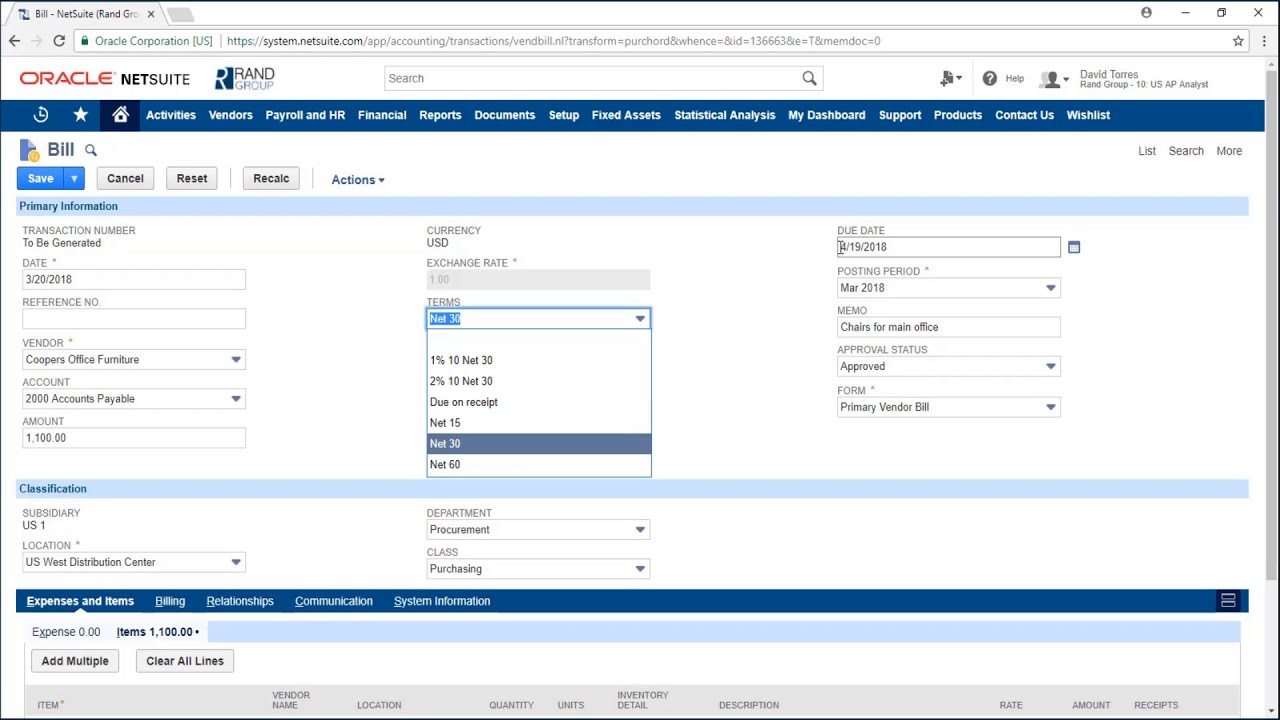Choose Due on receipt term
1280x720 pixels.
539,402
